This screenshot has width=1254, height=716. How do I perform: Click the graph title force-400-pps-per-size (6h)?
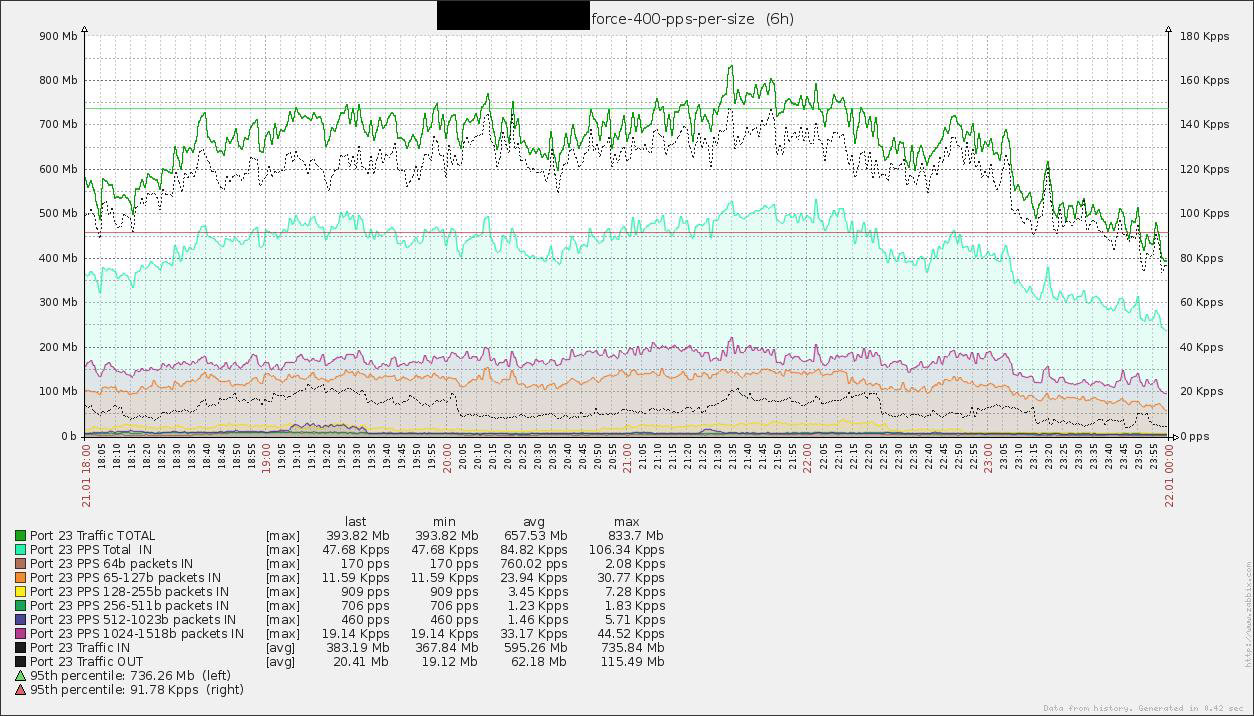click(692, 18)
